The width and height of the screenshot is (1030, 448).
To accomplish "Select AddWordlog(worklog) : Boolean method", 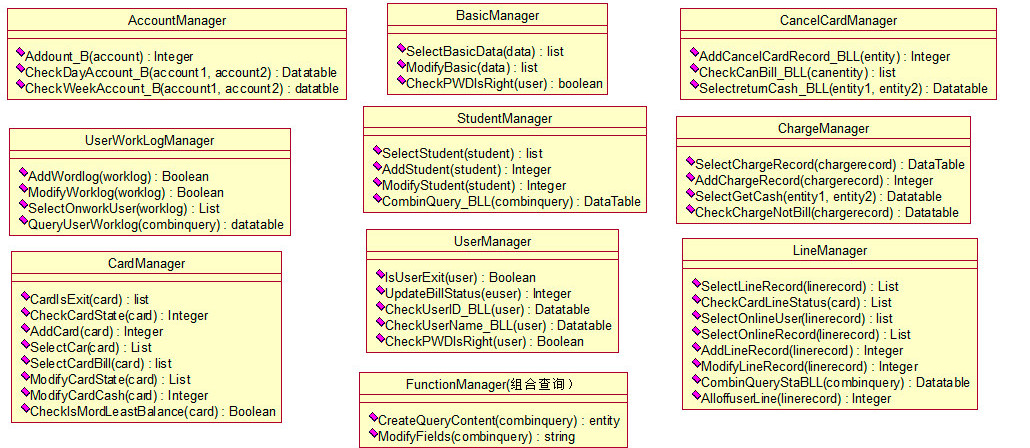I will [118, 176].
